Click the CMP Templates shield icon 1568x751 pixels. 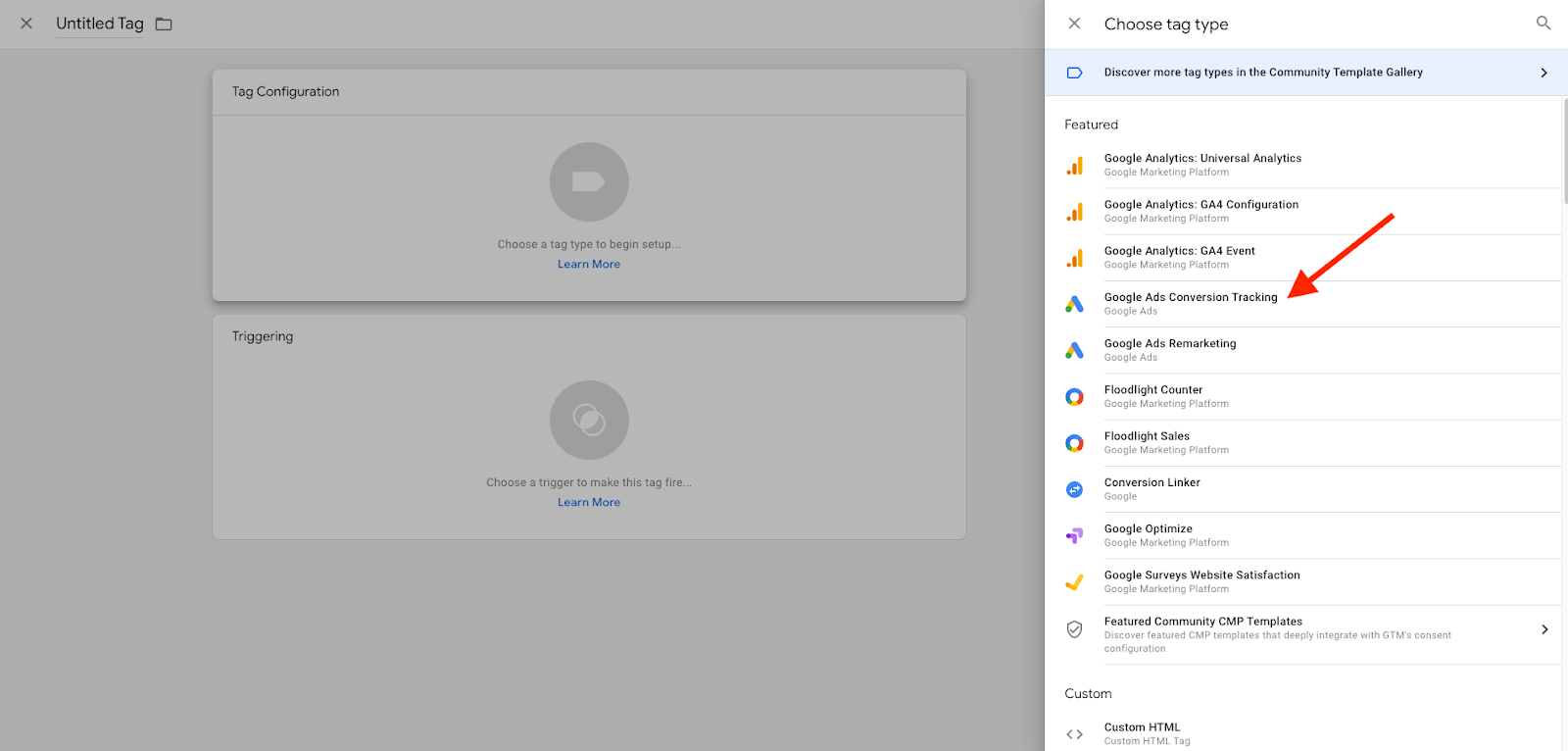point(1074,629)
